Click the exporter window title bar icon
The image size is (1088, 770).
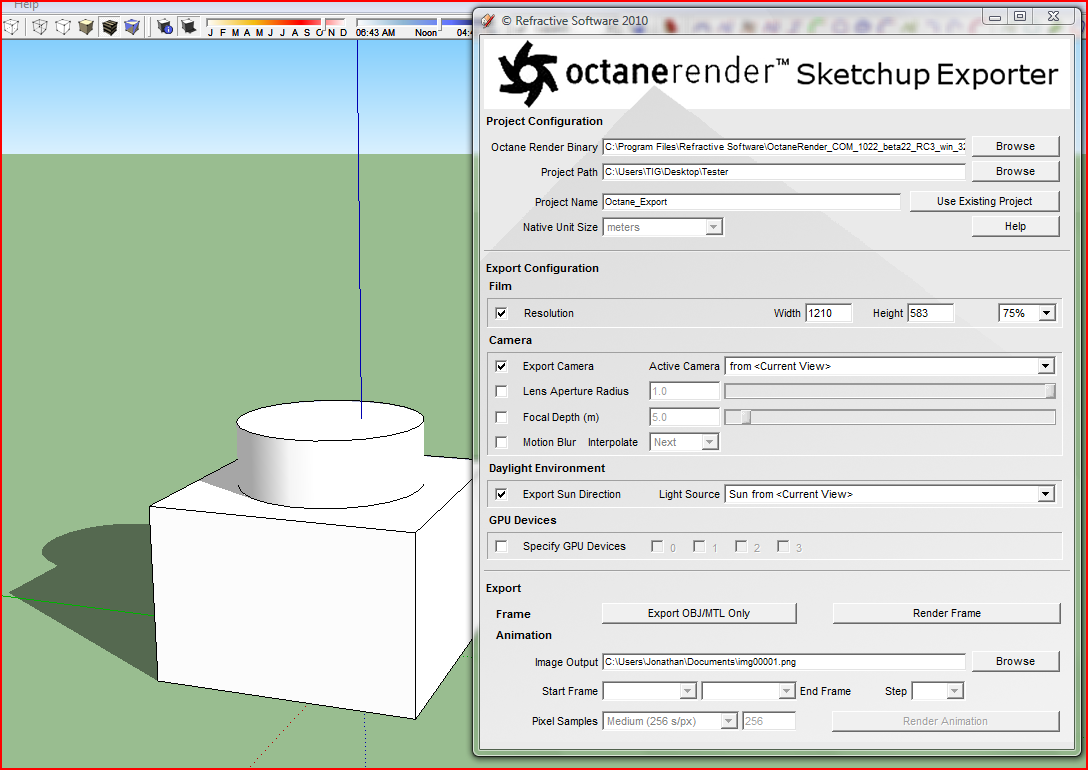[488, 21]
